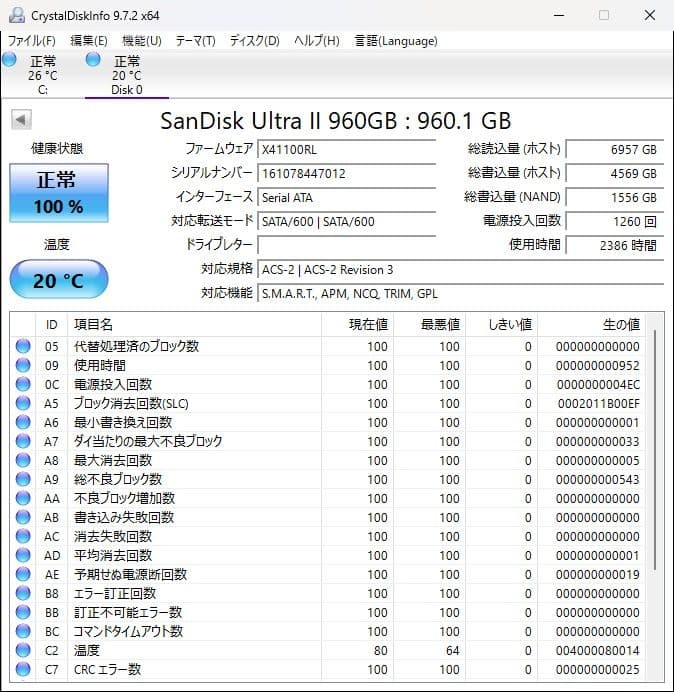Viewport: 674px width, 692px height.
Task: Select the 平均消去回数 row
Action: tap(328, 555)
